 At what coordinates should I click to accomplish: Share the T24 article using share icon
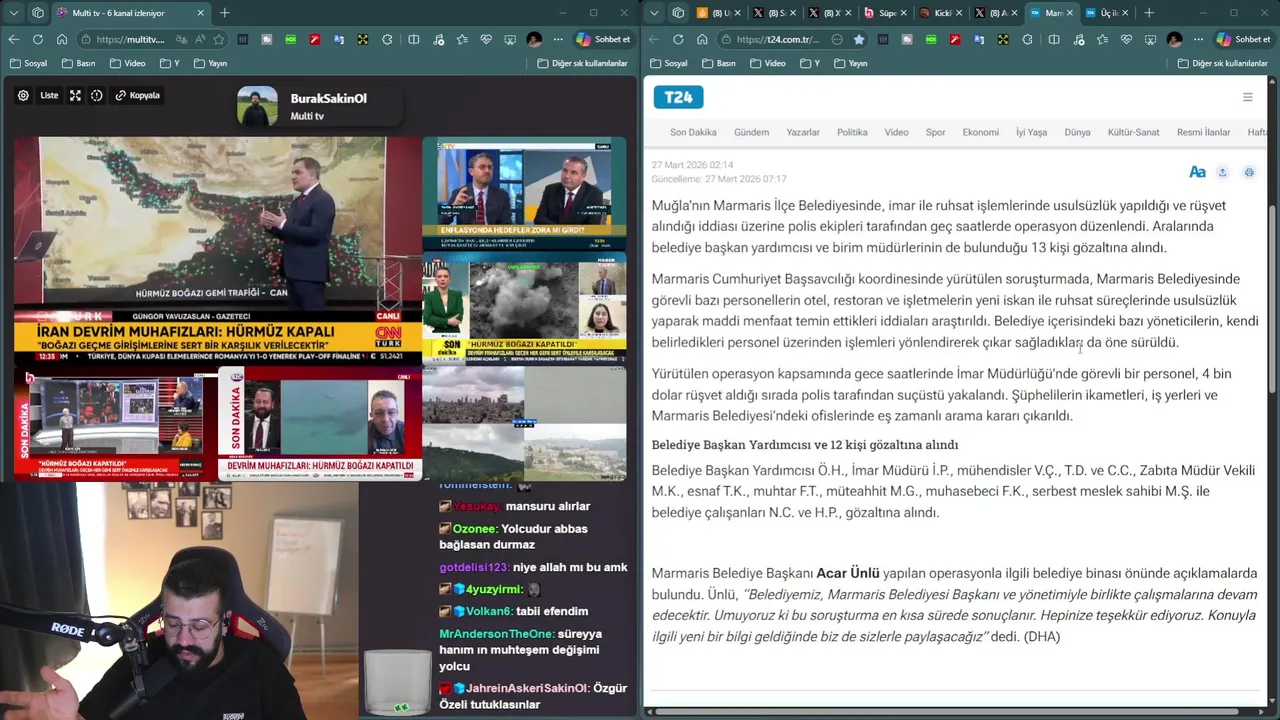coord(1222,172)
